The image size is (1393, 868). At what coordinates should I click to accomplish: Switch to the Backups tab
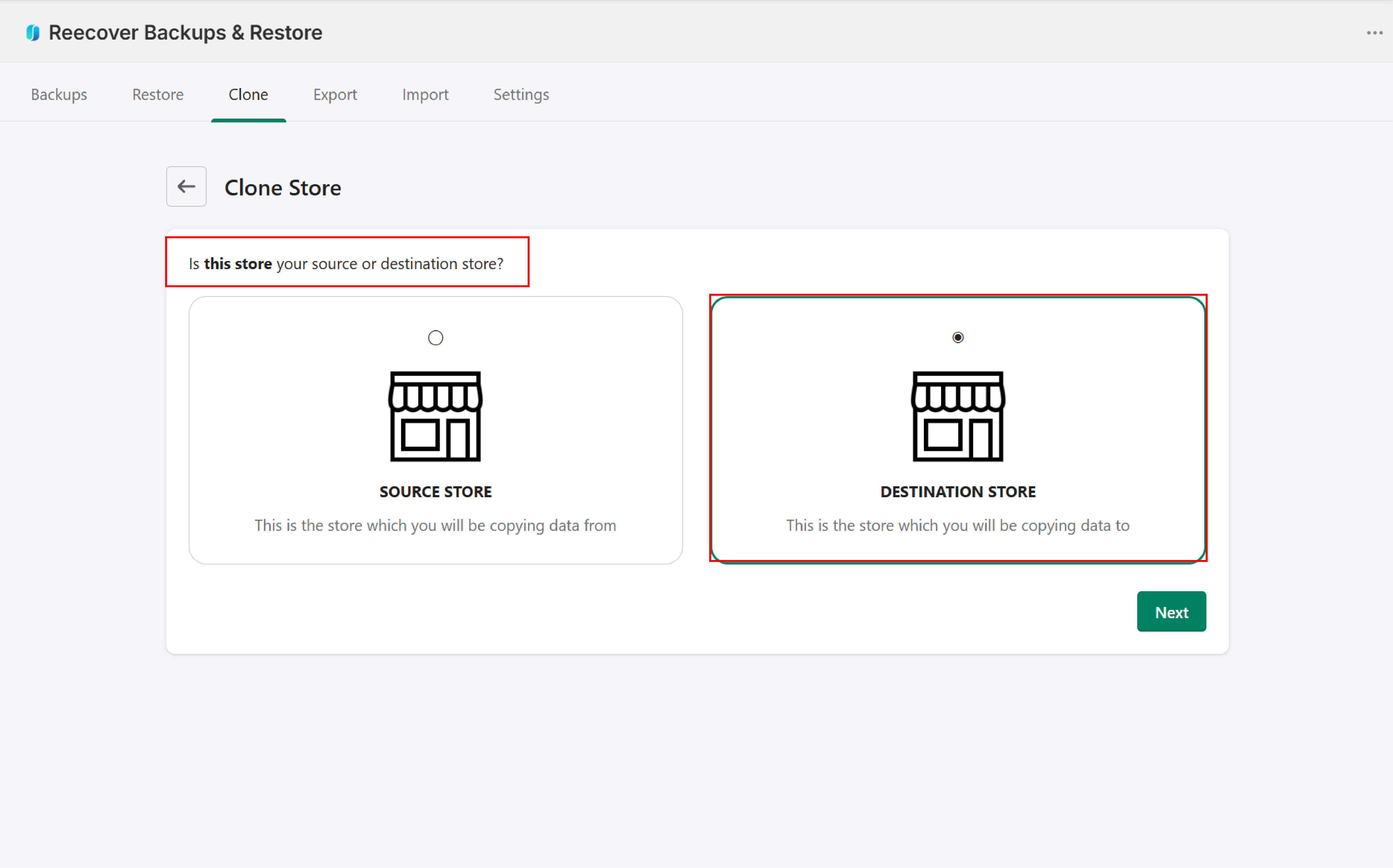[59, 94]
